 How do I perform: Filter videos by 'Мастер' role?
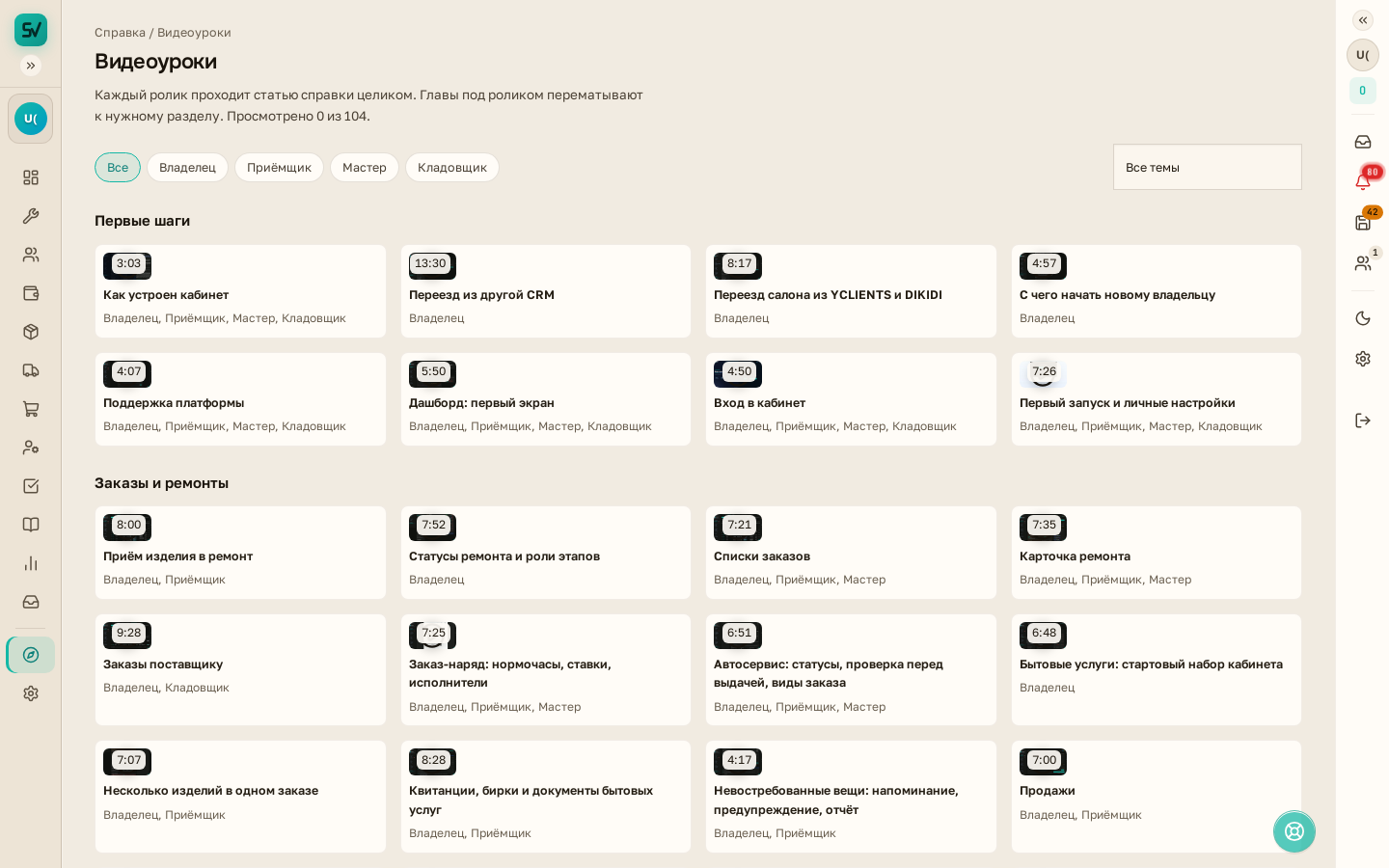pyautogui.click(x=365, y=167)
